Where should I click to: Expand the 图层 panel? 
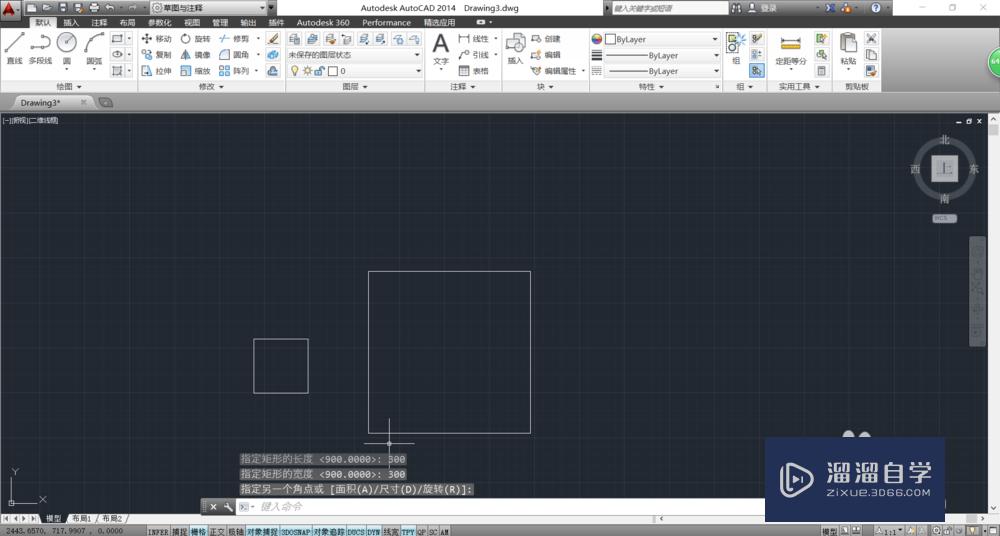click(x=355, y=86)
